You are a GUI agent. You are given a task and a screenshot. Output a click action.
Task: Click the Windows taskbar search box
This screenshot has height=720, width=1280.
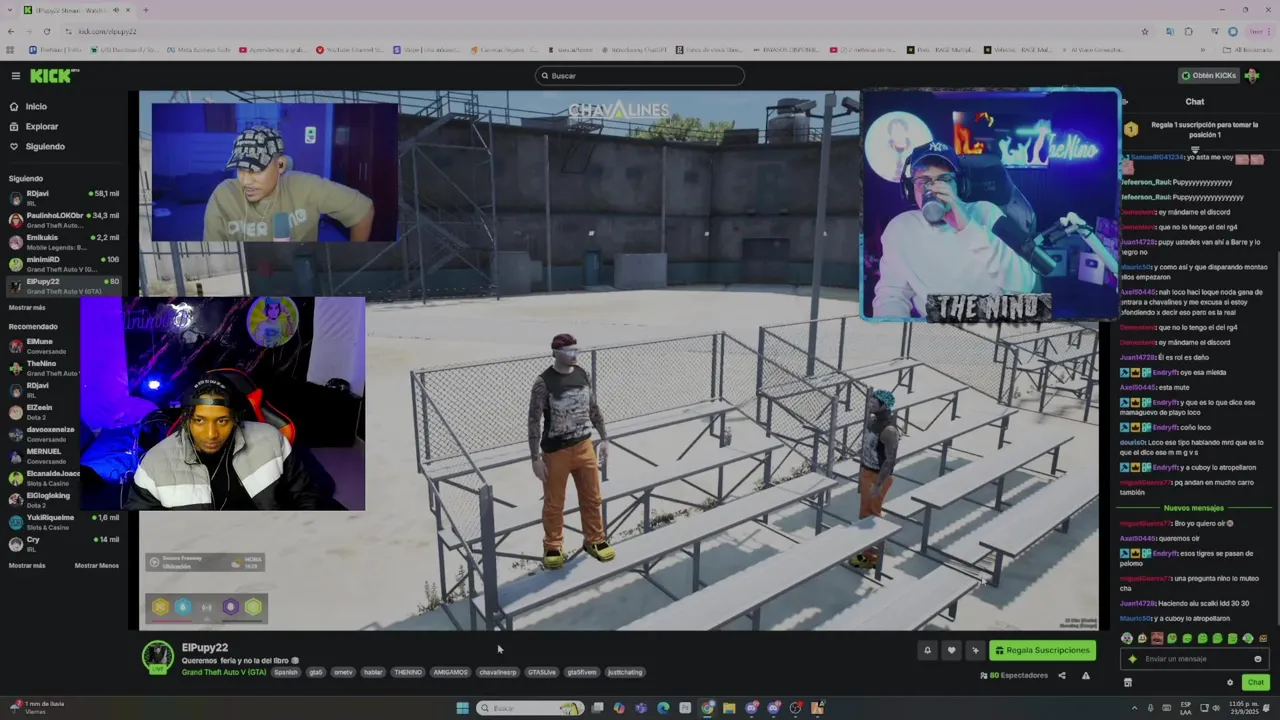pyautogui.click(x=530, y=708)
